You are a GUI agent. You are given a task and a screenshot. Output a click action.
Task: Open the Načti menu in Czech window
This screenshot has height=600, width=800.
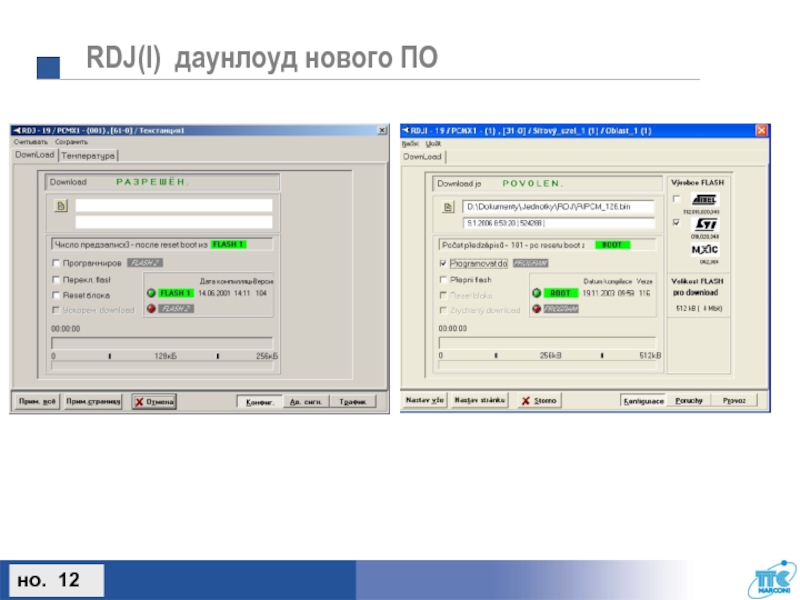(410, 144)
